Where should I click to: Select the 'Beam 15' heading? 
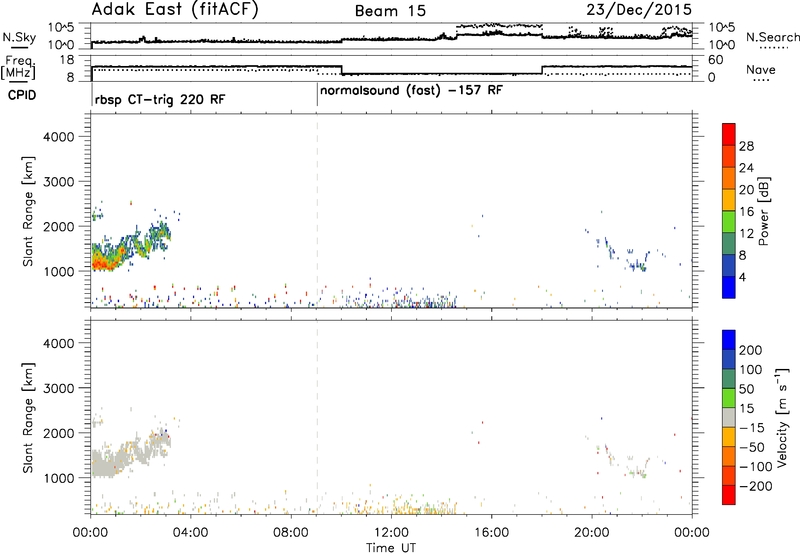(390, 11)
